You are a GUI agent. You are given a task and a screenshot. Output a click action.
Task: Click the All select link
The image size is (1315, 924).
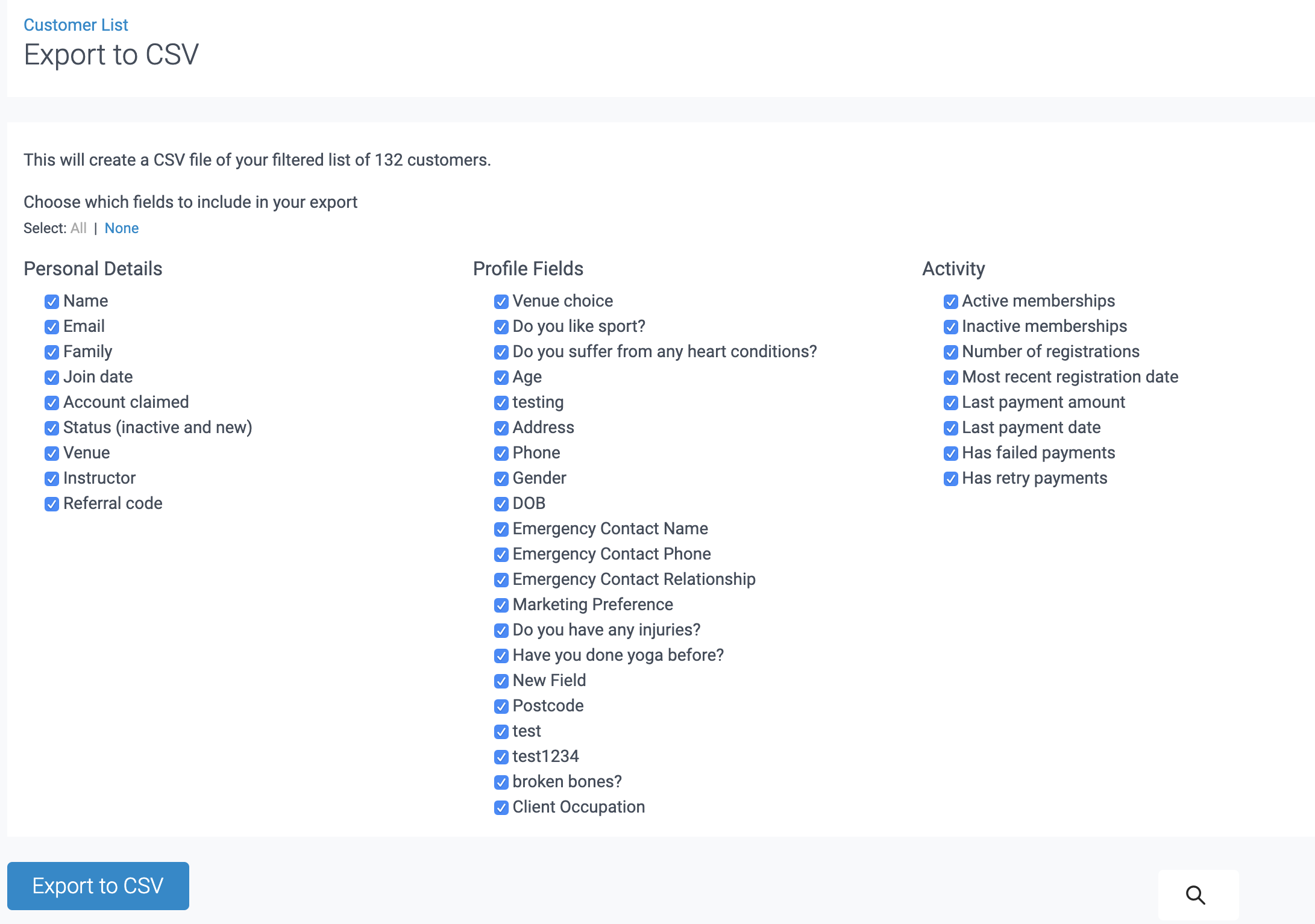coord(78,228)
